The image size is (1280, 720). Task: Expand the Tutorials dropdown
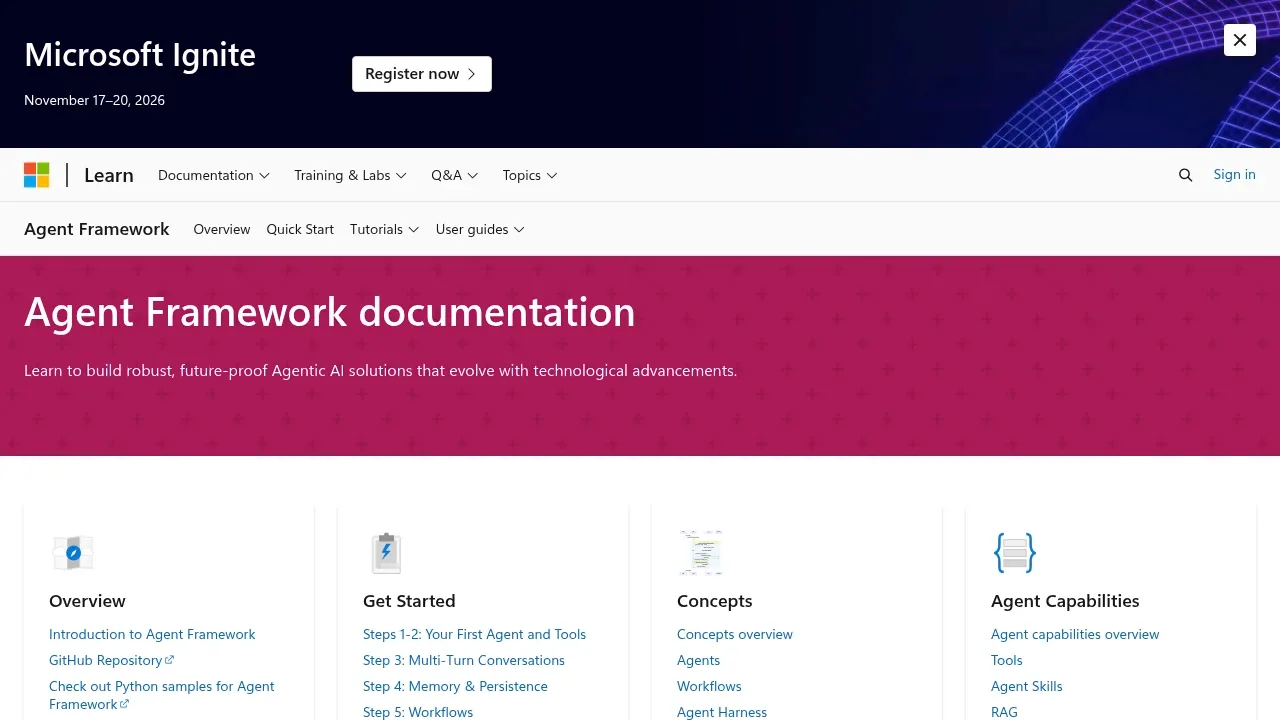385,229
